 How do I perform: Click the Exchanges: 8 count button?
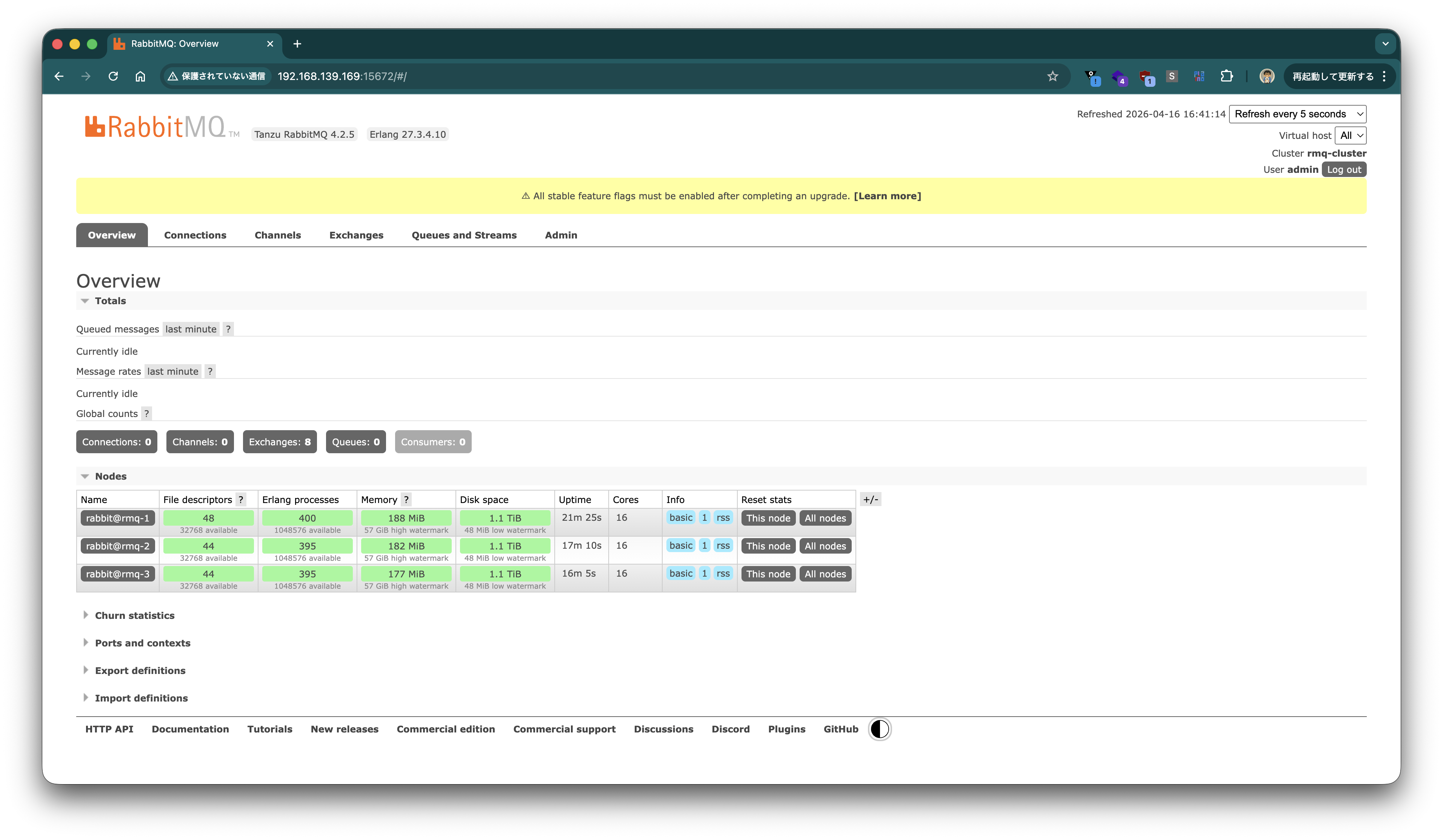pos(280,442)
